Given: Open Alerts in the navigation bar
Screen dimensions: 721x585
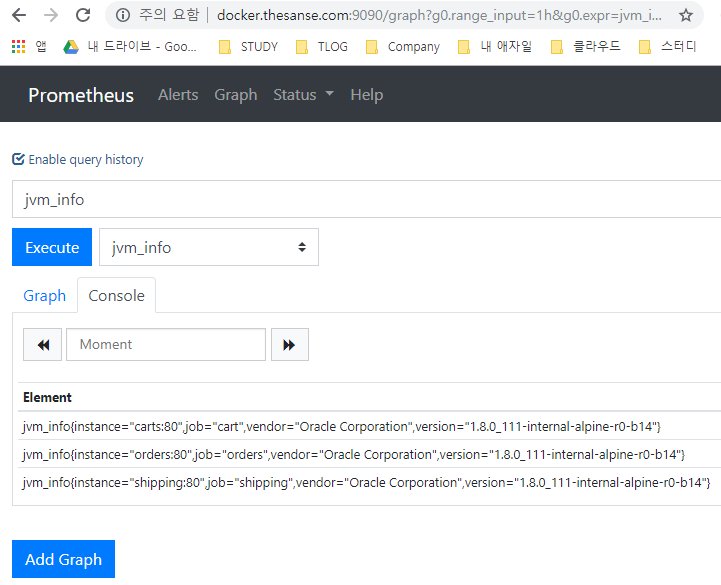Looking at the screenshot, I should click(178, 94).
